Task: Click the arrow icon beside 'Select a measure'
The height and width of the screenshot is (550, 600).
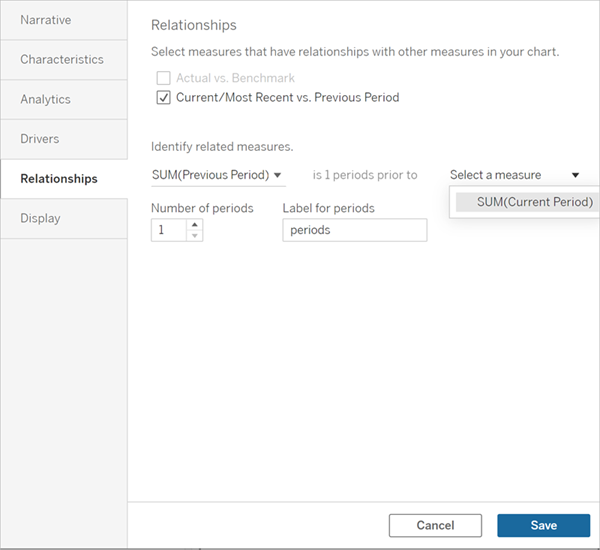Action: pyautogui.click(x=575, y=175)
